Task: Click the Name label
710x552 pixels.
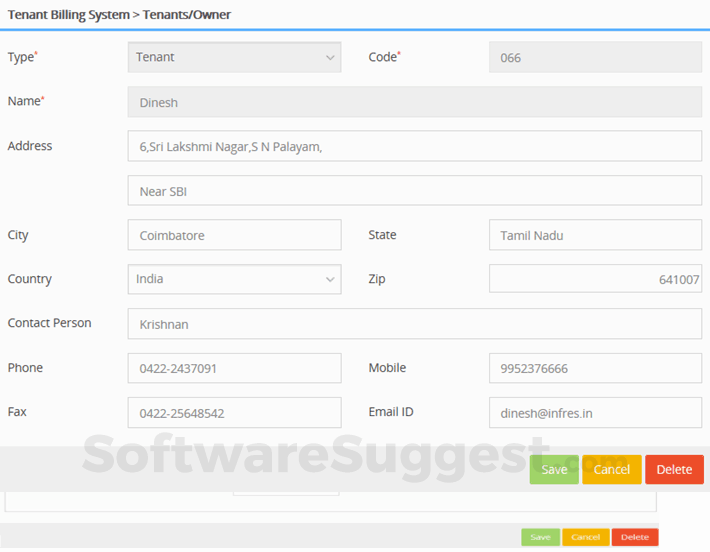Action: click(x=24, y=101)
